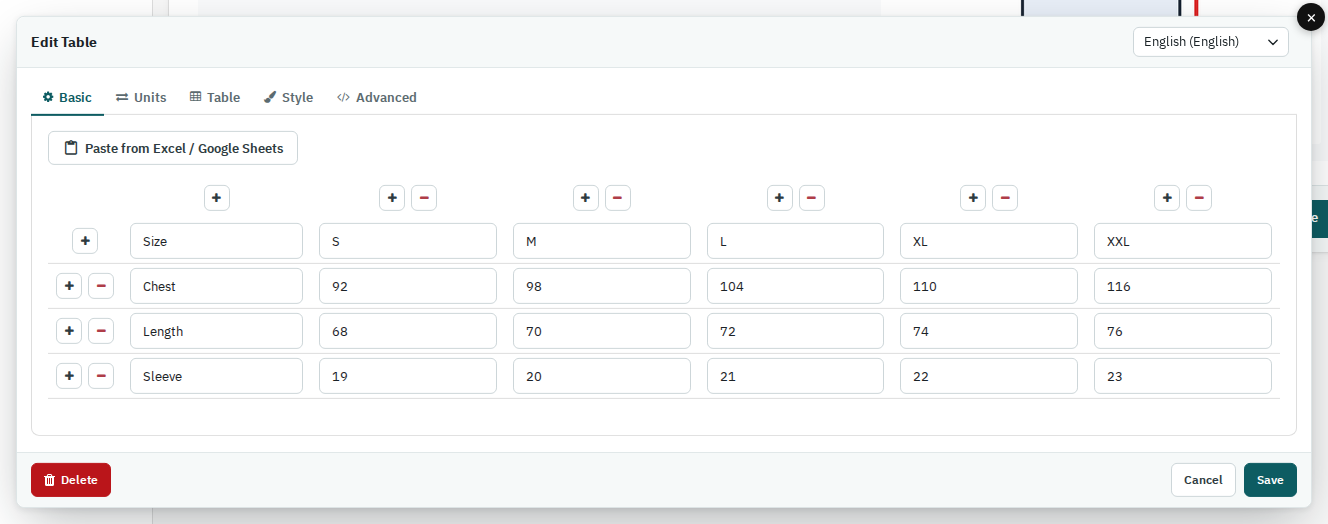Open the Style tab
Viewport: 1328px width, 524px height.
(289, 97)
